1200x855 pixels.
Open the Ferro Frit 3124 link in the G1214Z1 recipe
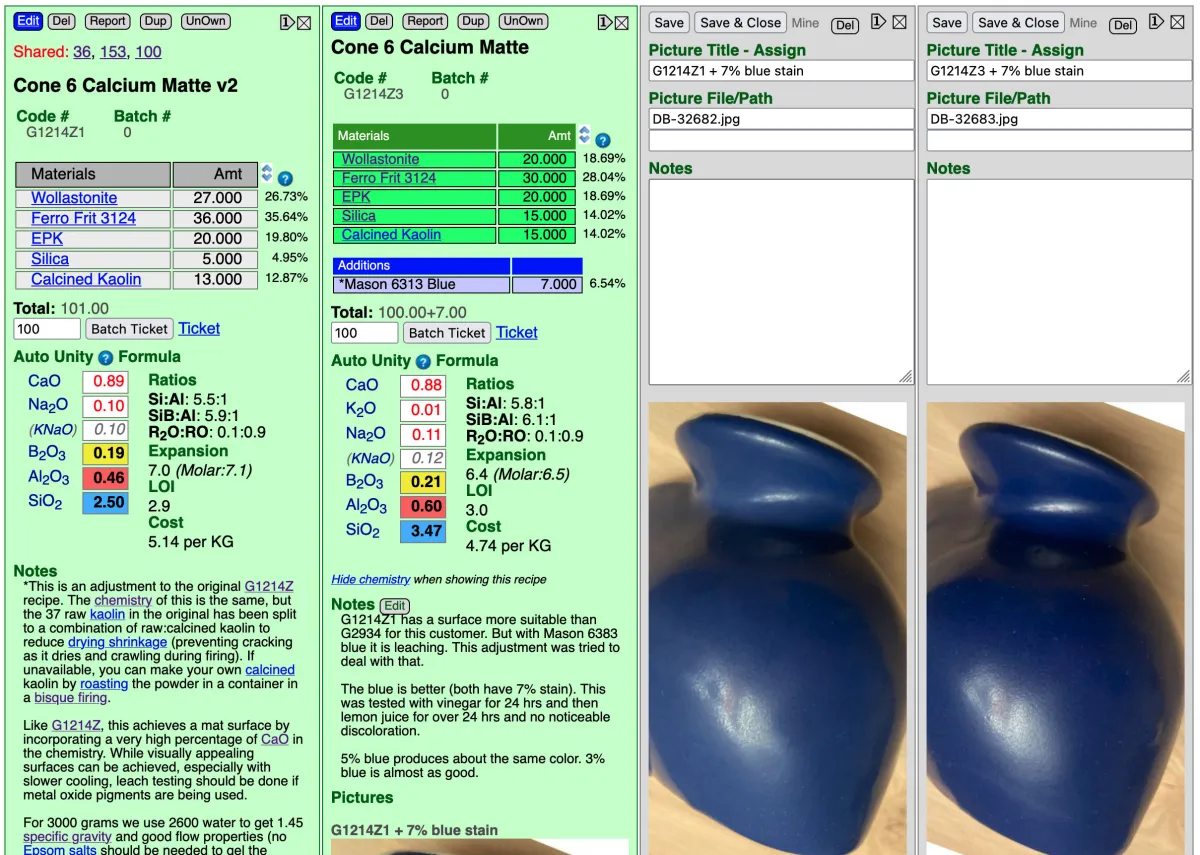(x=83, y=218)
